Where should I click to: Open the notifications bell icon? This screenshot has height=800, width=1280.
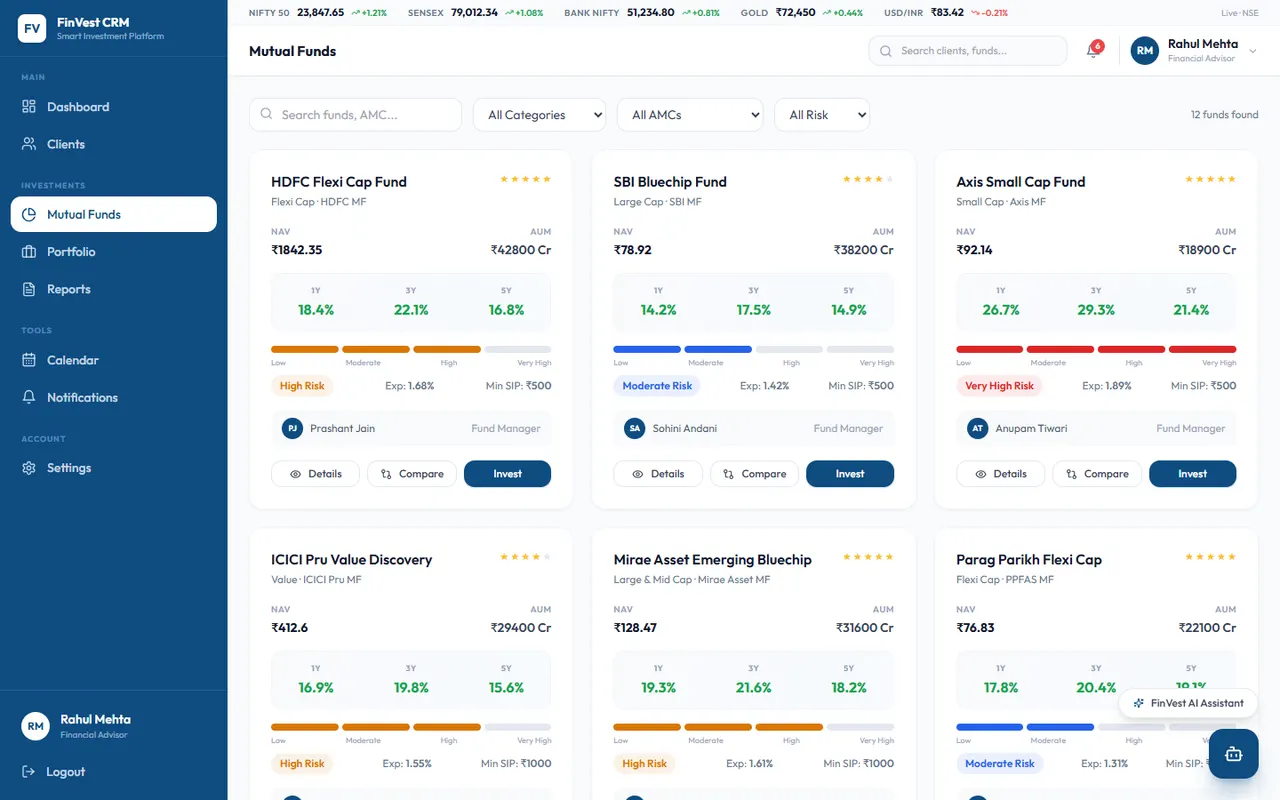pos(1093,51)
